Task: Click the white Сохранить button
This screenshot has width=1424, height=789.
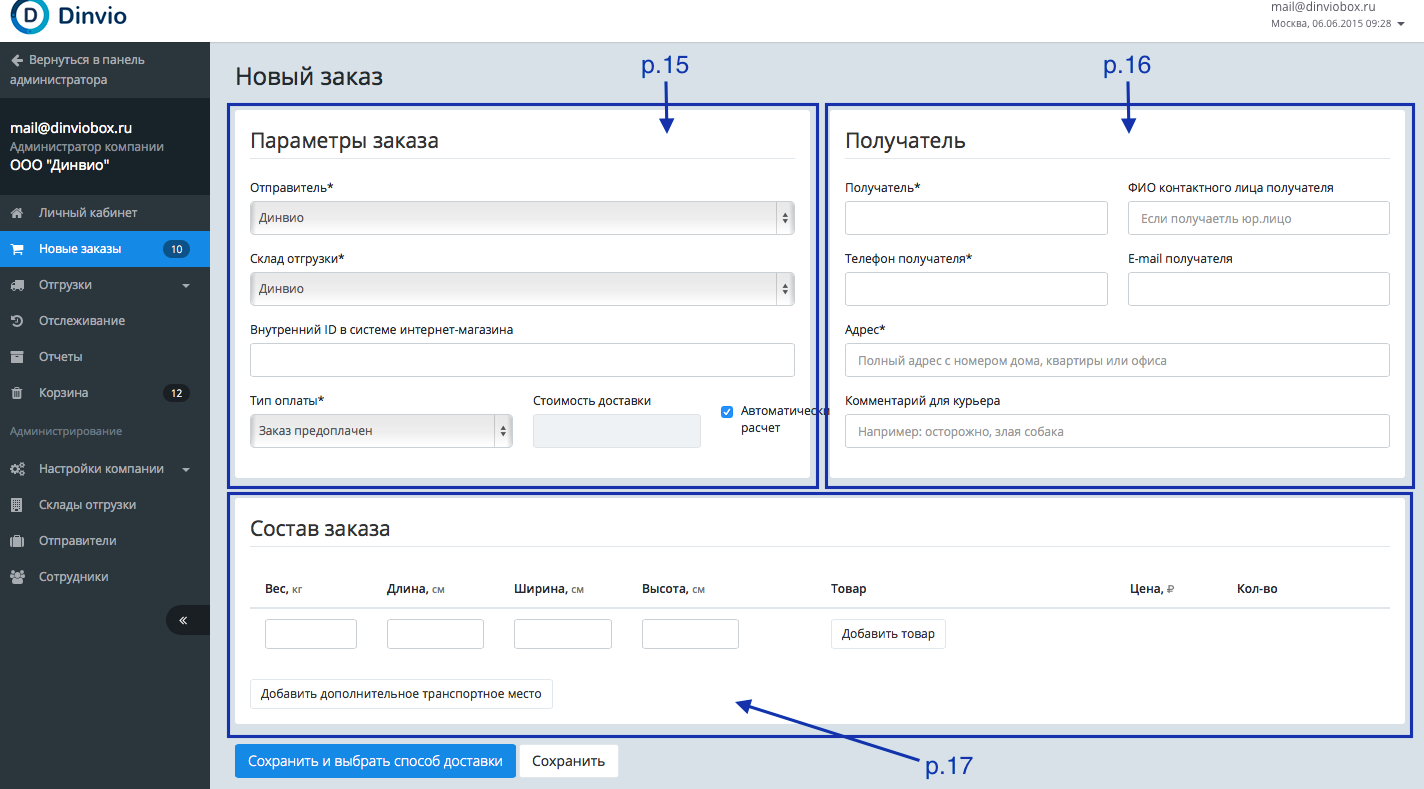Action: (569, 761)
